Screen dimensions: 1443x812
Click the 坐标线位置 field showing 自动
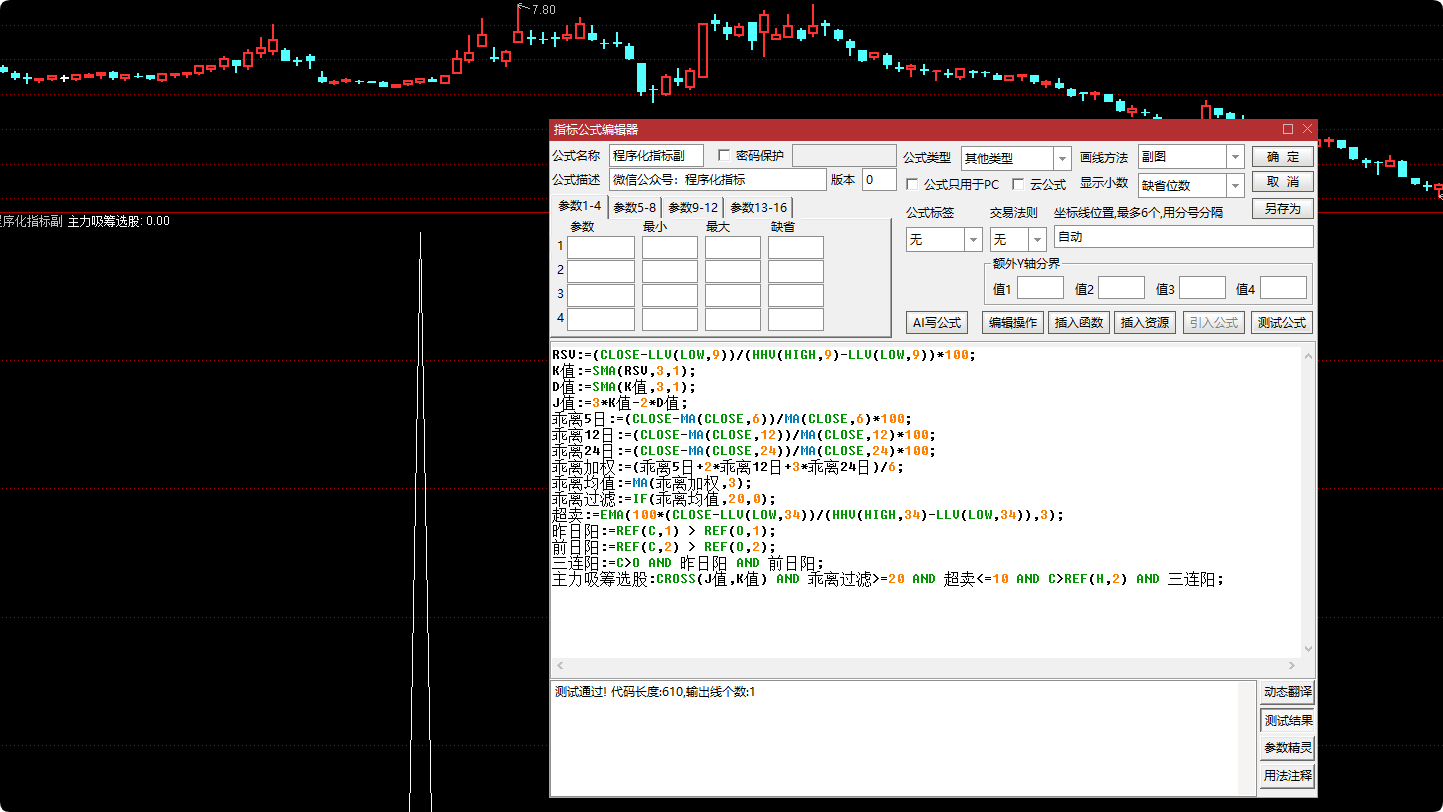pyautogui.click(x=1183, y=237)
